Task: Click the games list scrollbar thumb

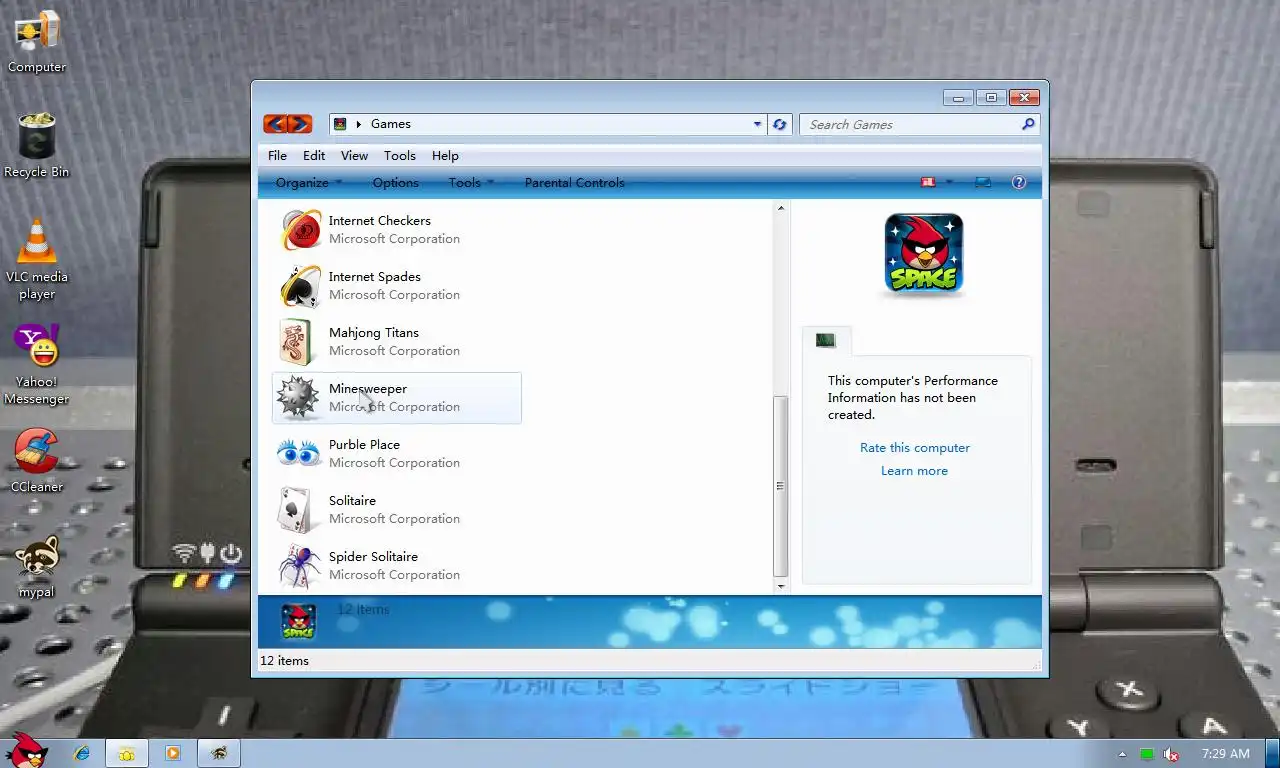Action: 781,486
